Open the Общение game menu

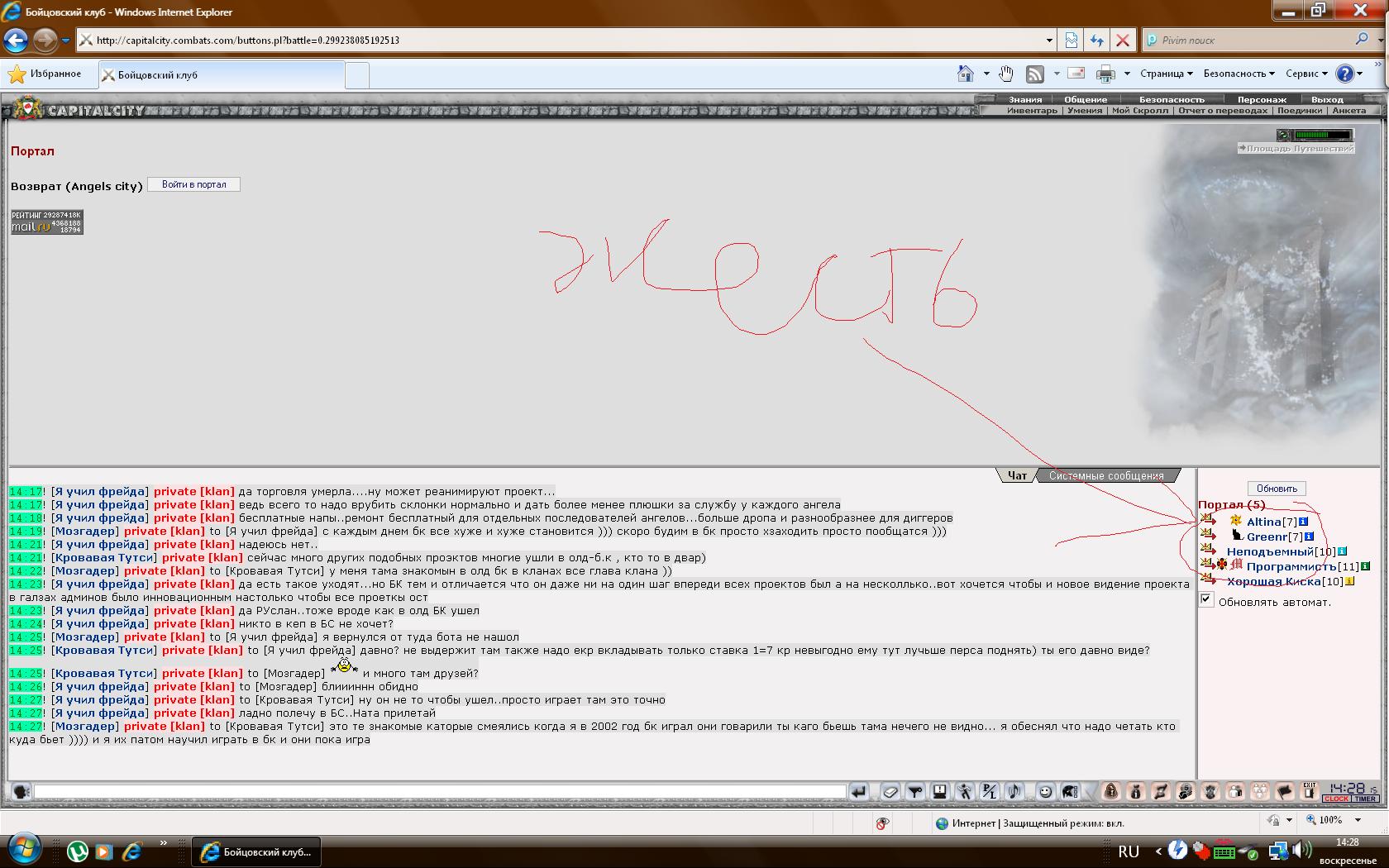click(x=1086, y=99)
